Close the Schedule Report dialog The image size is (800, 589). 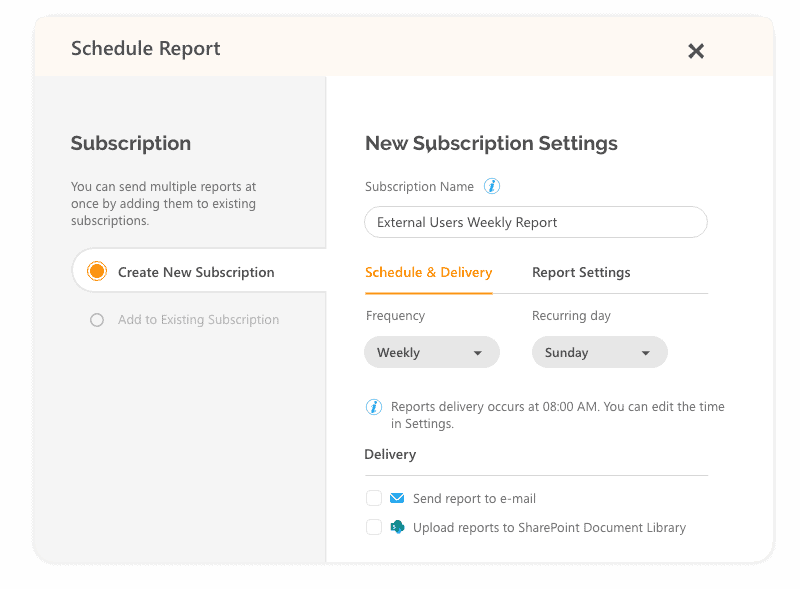pos(695,51)
